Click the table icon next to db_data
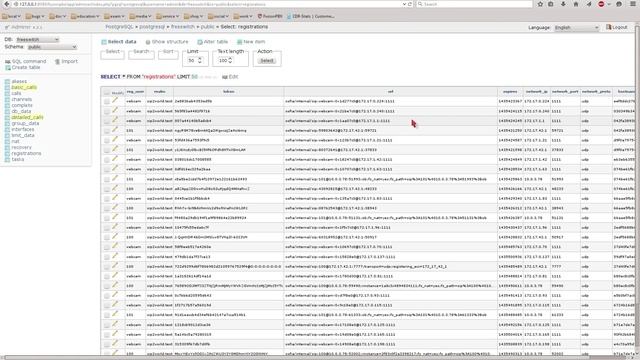 pyautogui.click(x=7, y=111)
